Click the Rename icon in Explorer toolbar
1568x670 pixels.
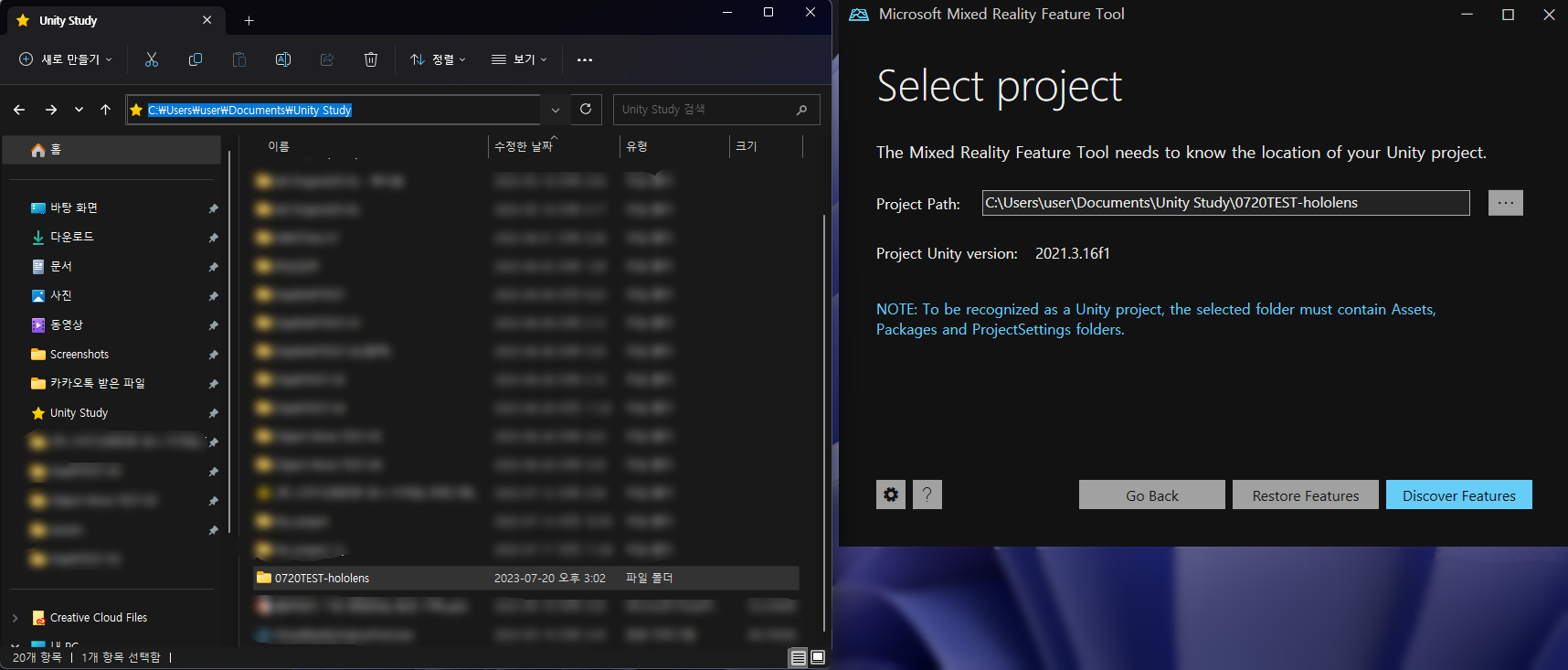pyautogui.click(x=283, y=59)
